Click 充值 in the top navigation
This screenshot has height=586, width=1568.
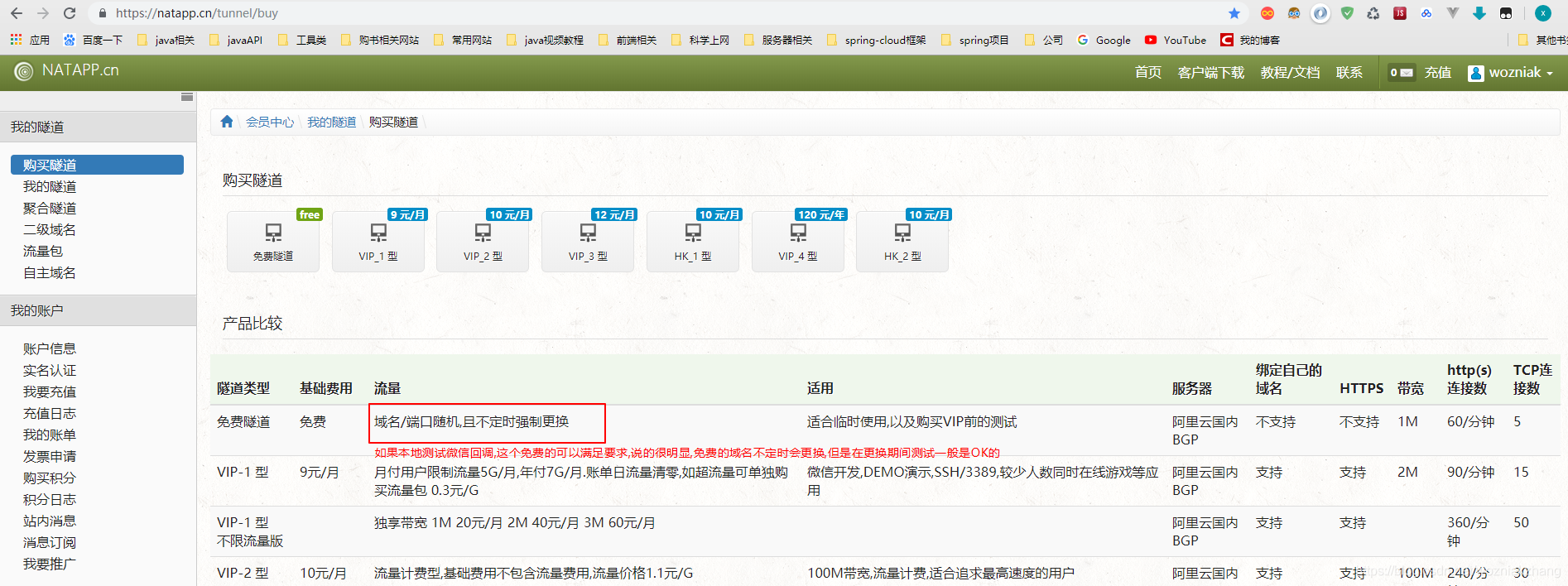tap(1438, 73)
